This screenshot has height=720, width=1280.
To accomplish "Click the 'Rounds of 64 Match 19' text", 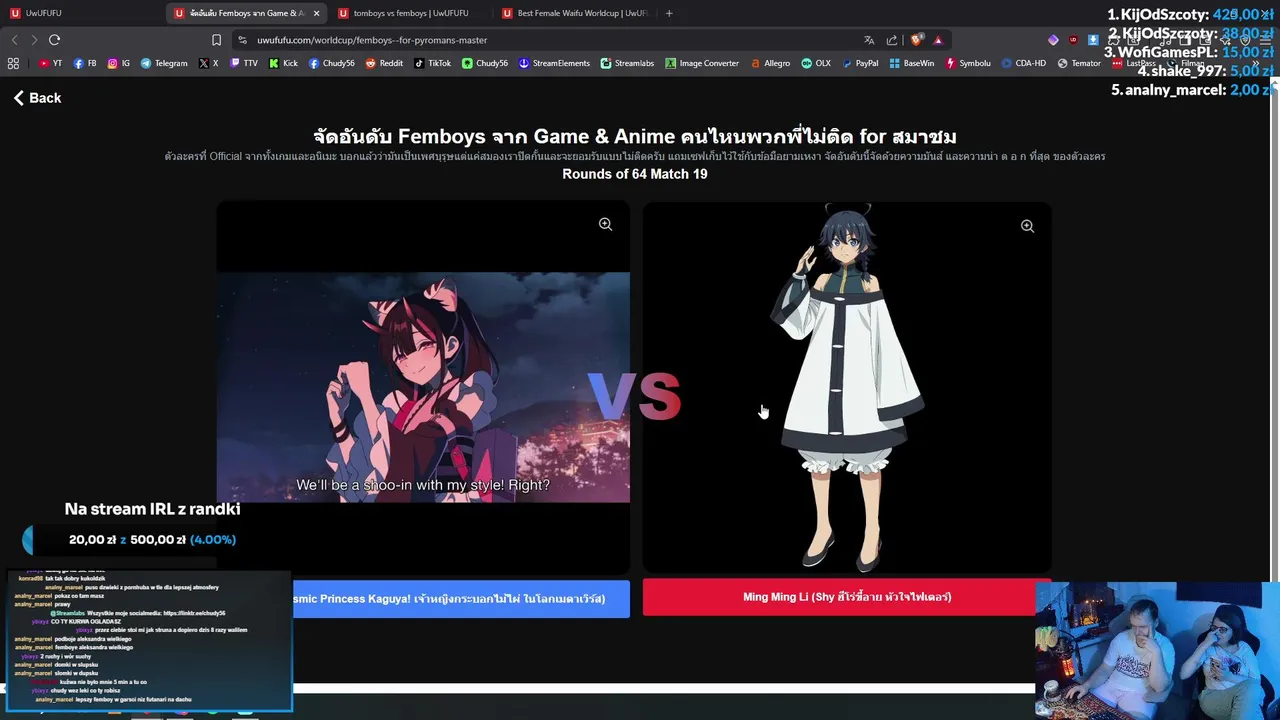I will (x=635, y=174).
